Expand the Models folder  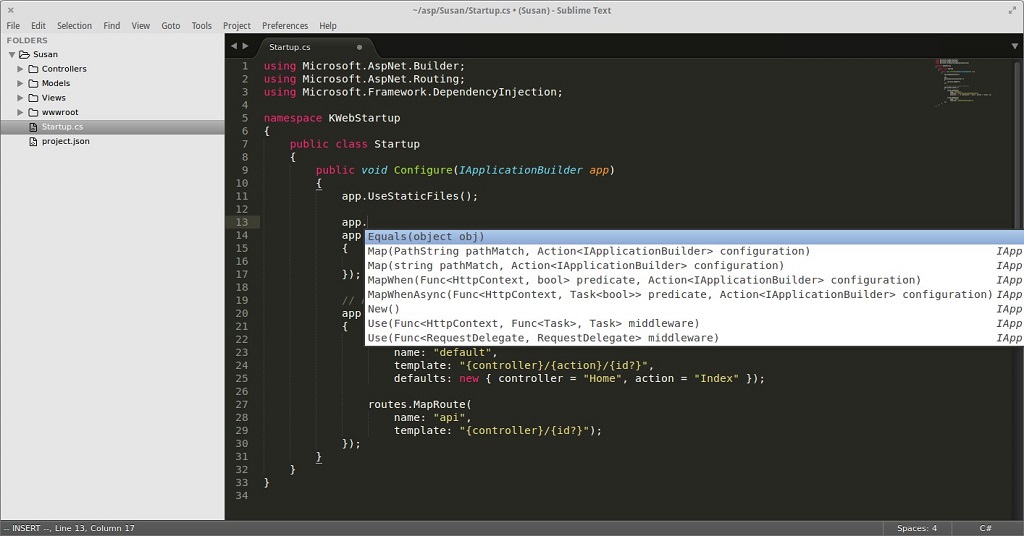pyautogui.click(x=20, y=83)
